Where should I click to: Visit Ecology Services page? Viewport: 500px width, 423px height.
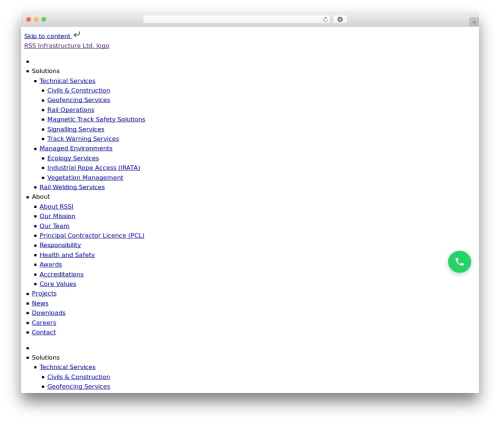73,158
